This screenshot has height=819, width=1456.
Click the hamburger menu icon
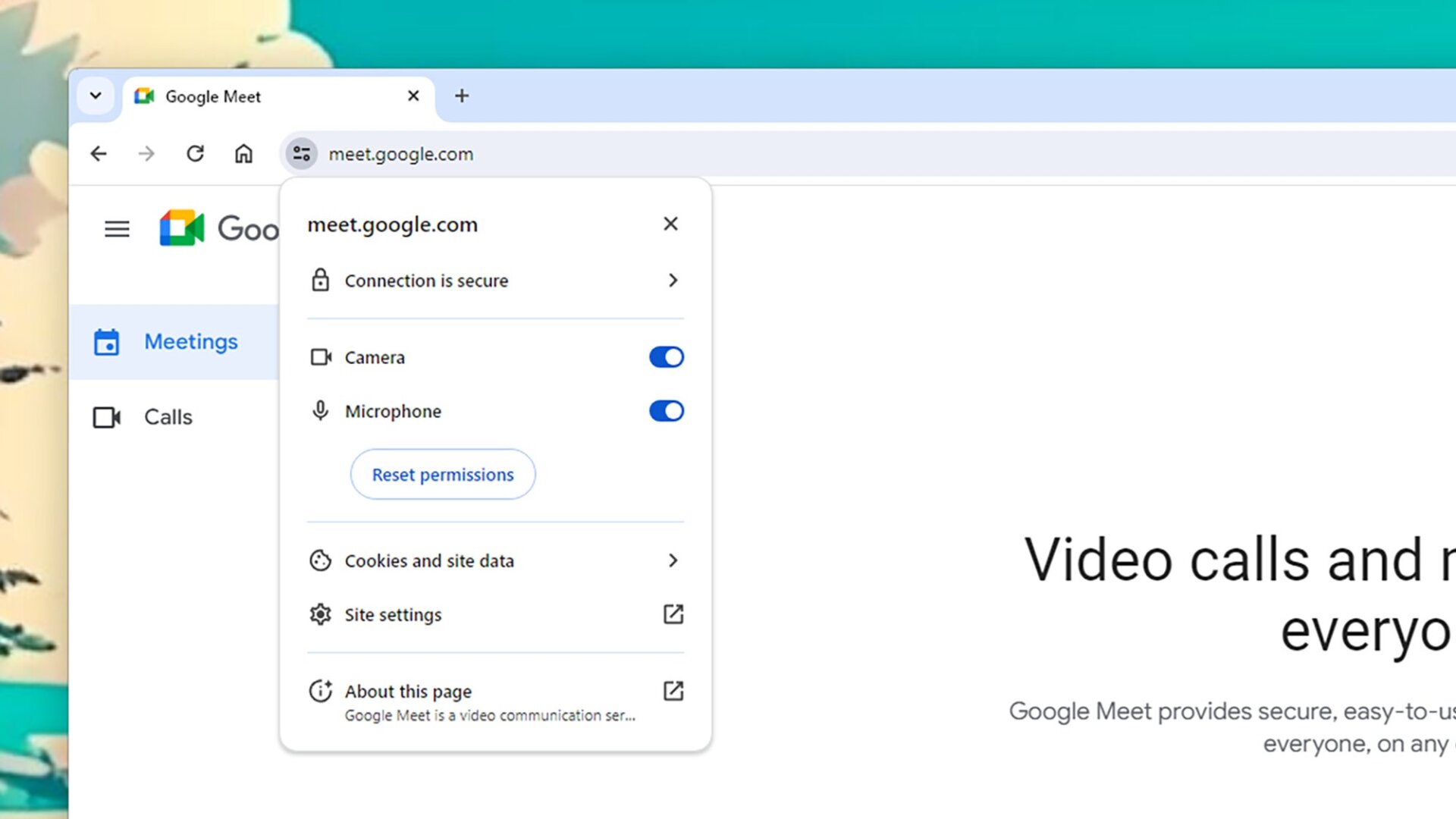tap(117, 228)
